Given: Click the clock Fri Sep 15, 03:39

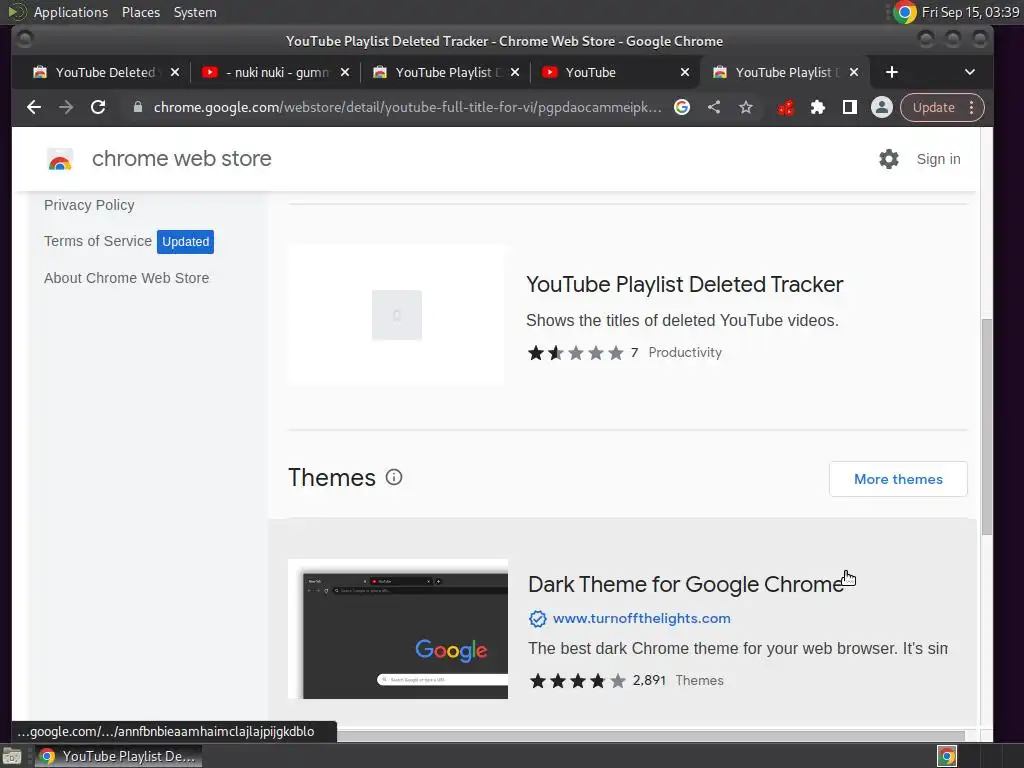Looking at the screenshot, I should 970,12.
